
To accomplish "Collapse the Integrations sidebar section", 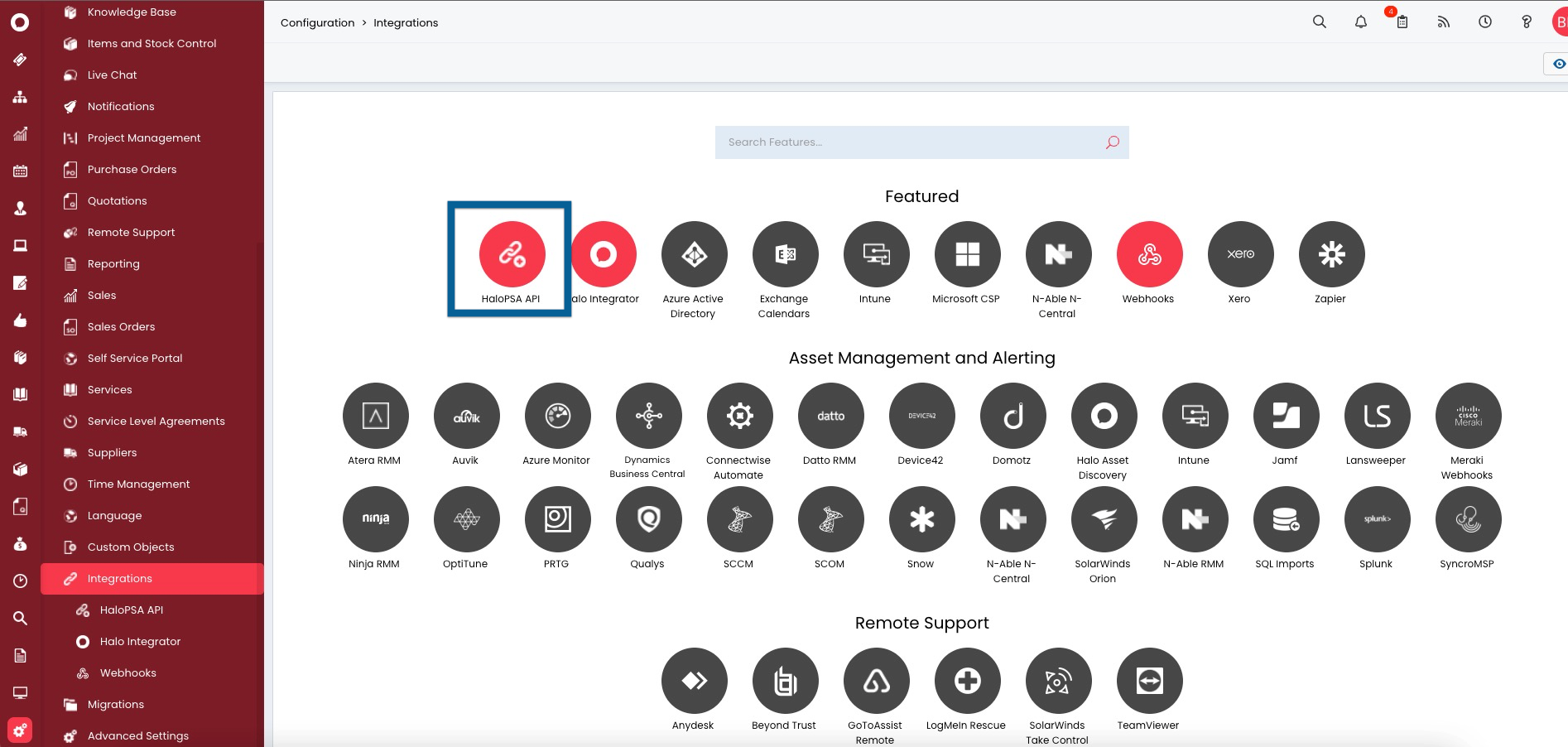I will [x=152, y=579].
